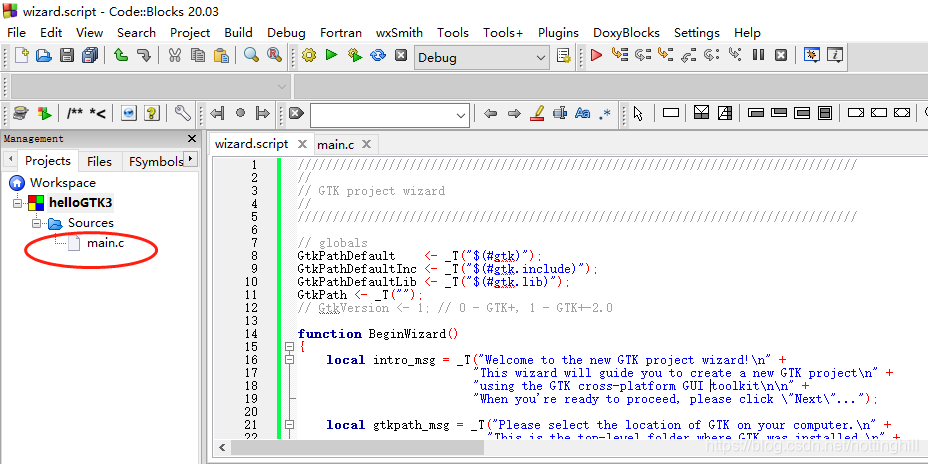Viewport: 928px width, 464px height.
Task: Stop the debugger with X icon
Action: pyautogui.click(x=781, y=56)
